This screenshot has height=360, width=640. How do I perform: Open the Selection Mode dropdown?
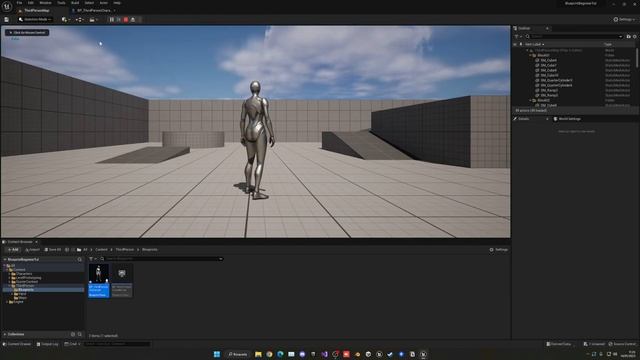click(x=35, y=20)
